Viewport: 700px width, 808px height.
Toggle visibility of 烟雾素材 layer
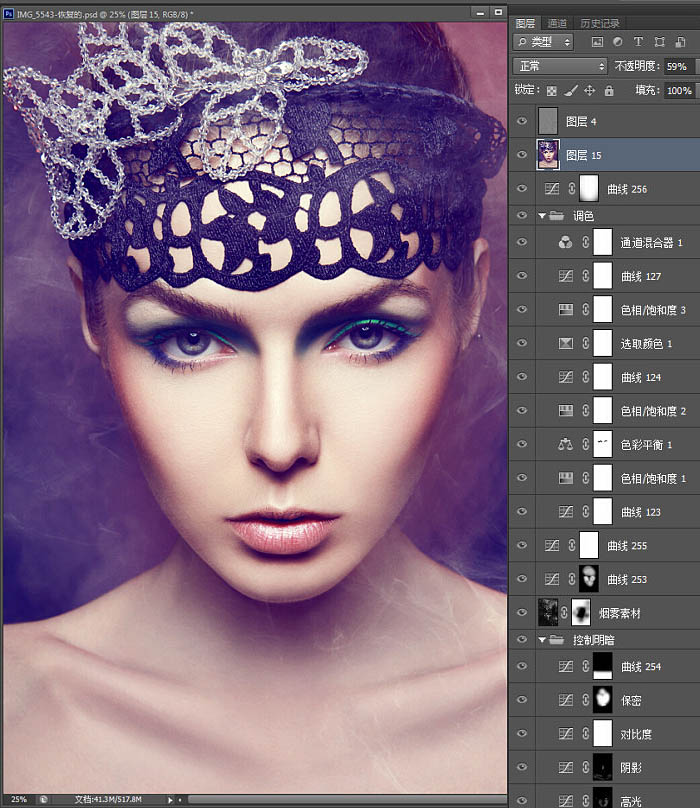tap(520, 612)
